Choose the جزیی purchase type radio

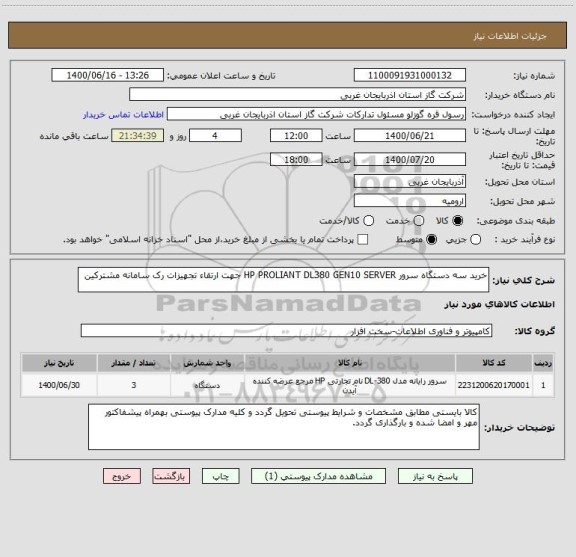475,240
